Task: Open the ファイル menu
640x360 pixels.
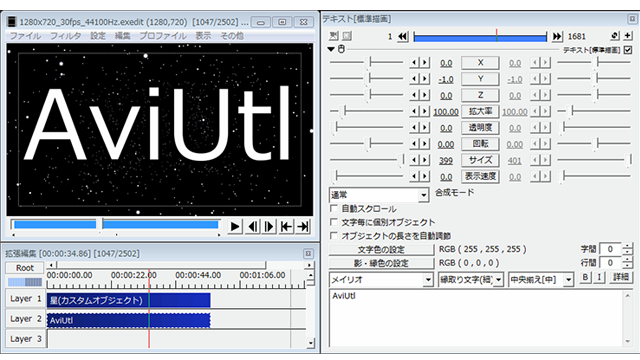Action: 25,36
